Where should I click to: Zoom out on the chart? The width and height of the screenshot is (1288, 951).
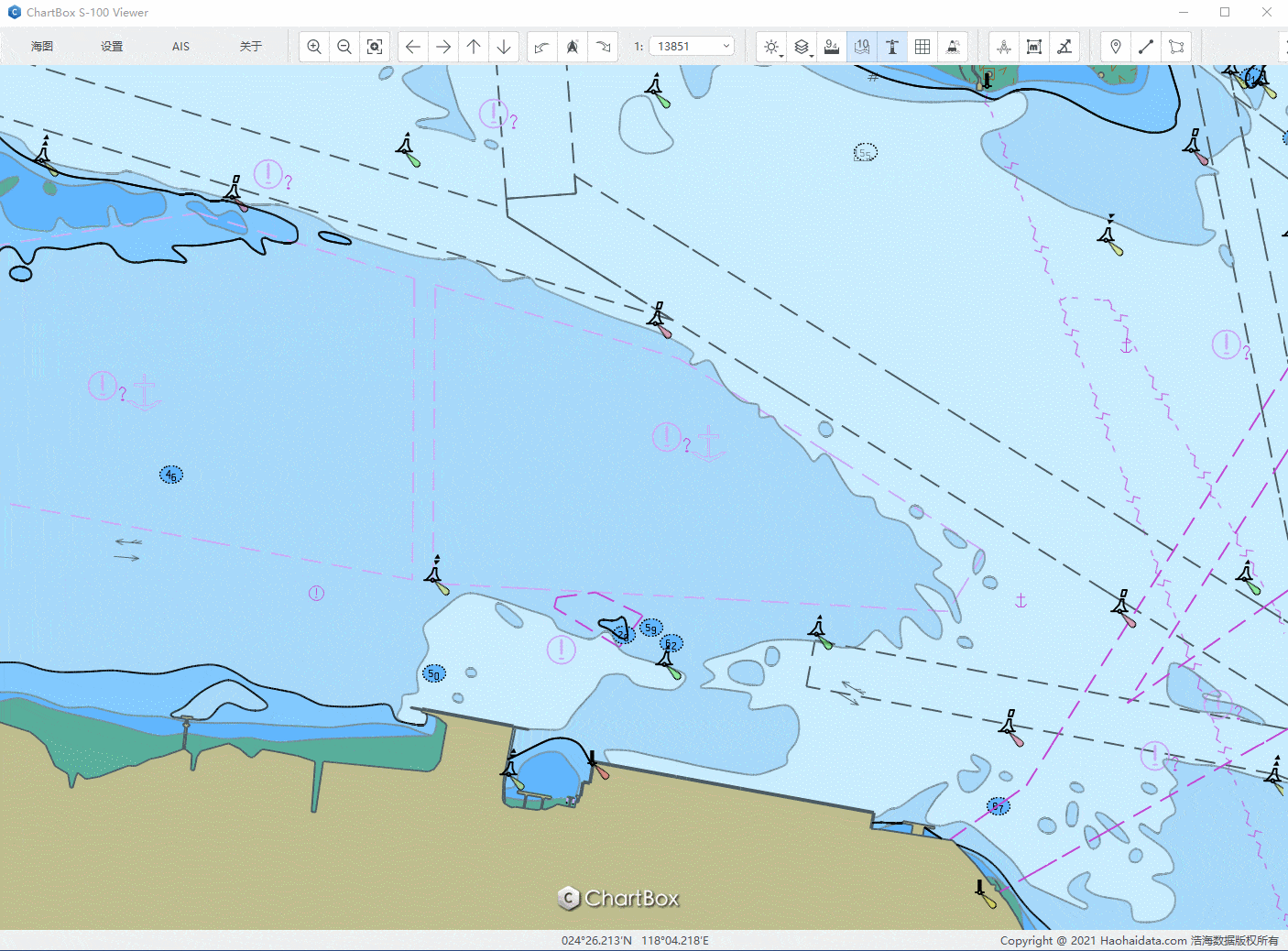point(344,47)
